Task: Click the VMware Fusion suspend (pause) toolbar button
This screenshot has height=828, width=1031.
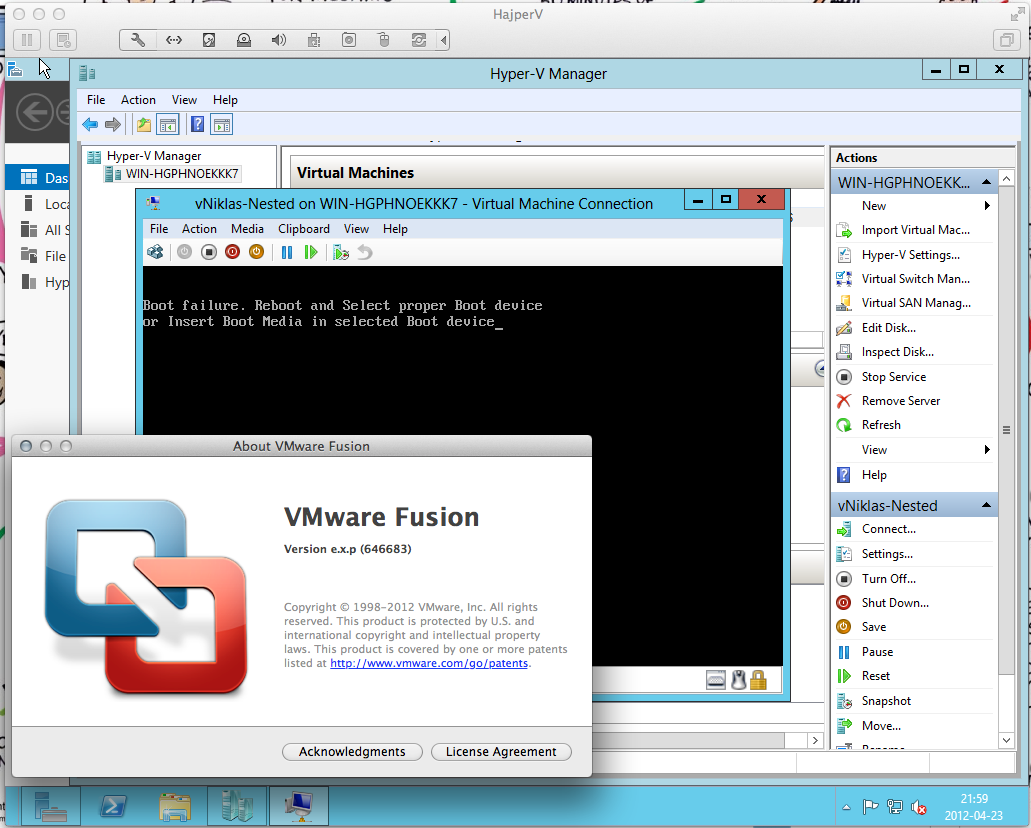Action: click(27, 40)
